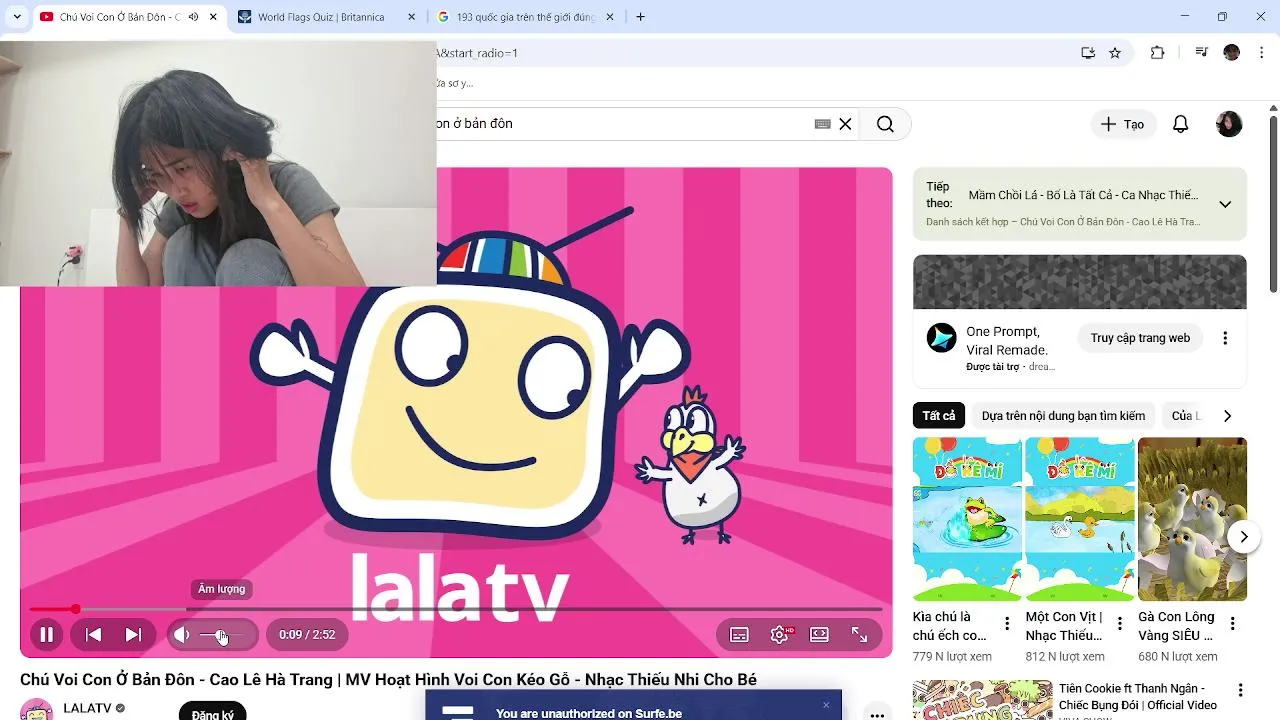The height and width of the screenshot is (720, 1280).
Task: Select Dựa trên nội dung bạn tìm kiếm chip
Action: coord(1063,416)
